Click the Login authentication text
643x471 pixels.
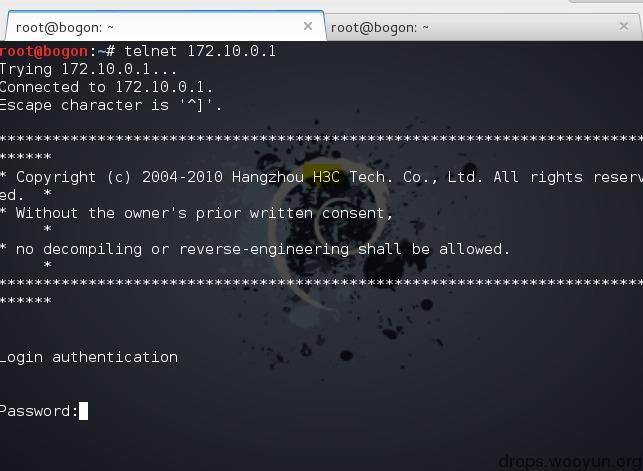(89, 357)
